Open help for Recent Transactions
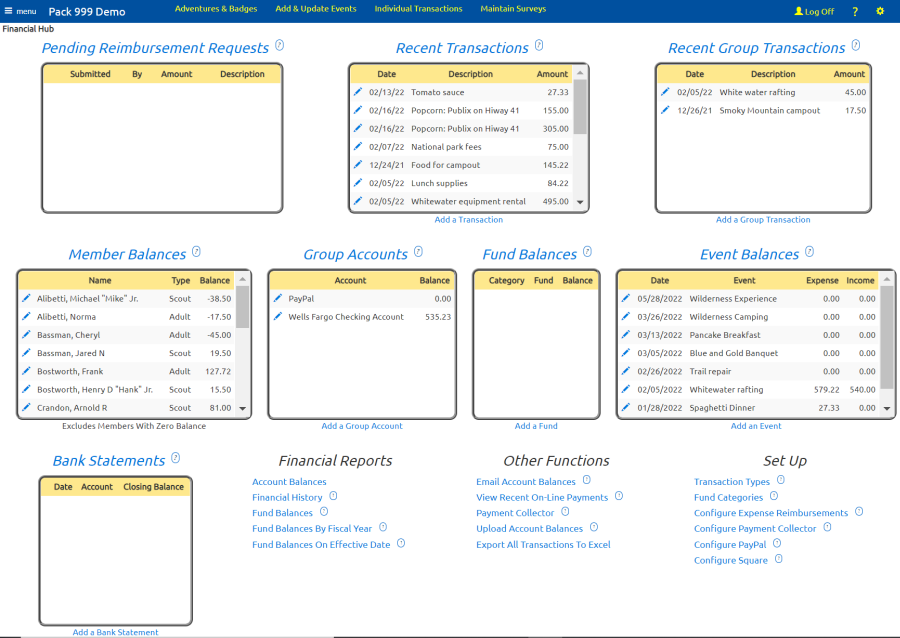Viewport: 900px width, 638px height. click(x=539, y=45)
